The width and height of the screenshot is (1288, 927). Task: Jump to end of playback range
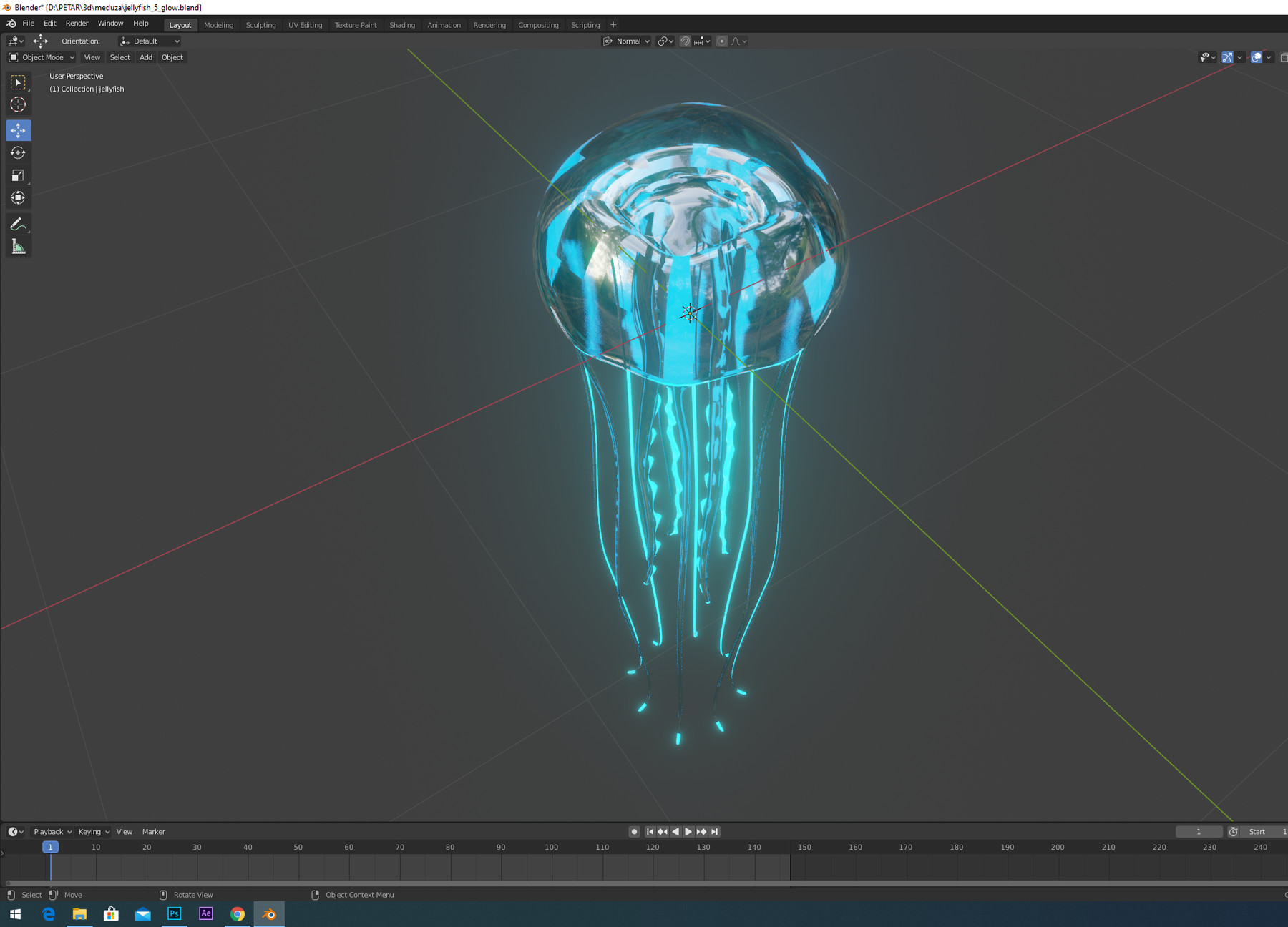pyautogui.click(x=713, y=831)
